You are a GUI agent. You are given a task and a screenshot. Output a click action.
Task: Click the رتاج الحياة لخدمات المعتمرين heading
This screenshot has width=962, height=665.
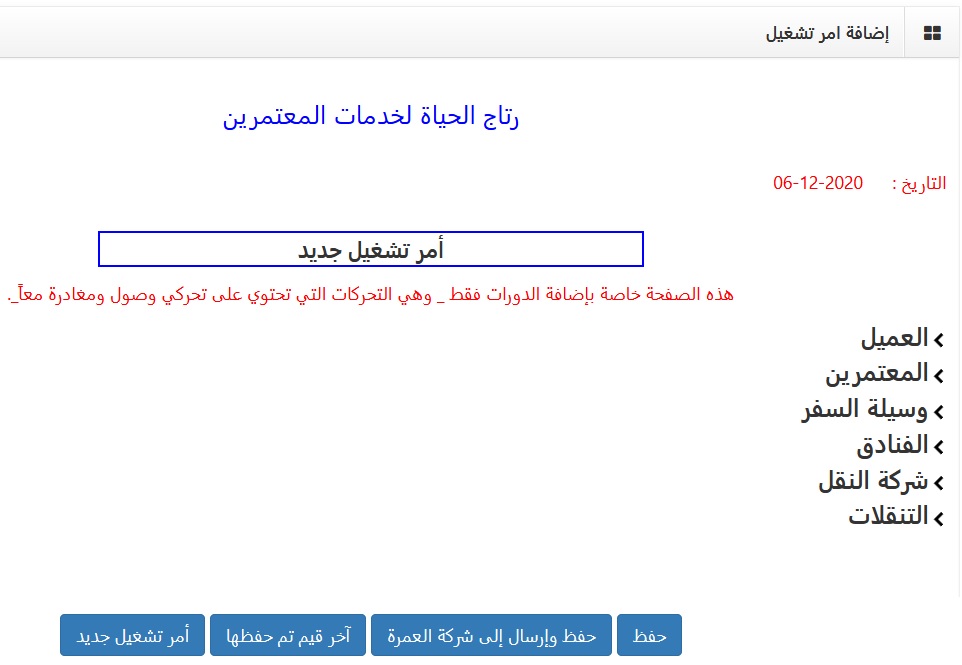click(371, 117)
